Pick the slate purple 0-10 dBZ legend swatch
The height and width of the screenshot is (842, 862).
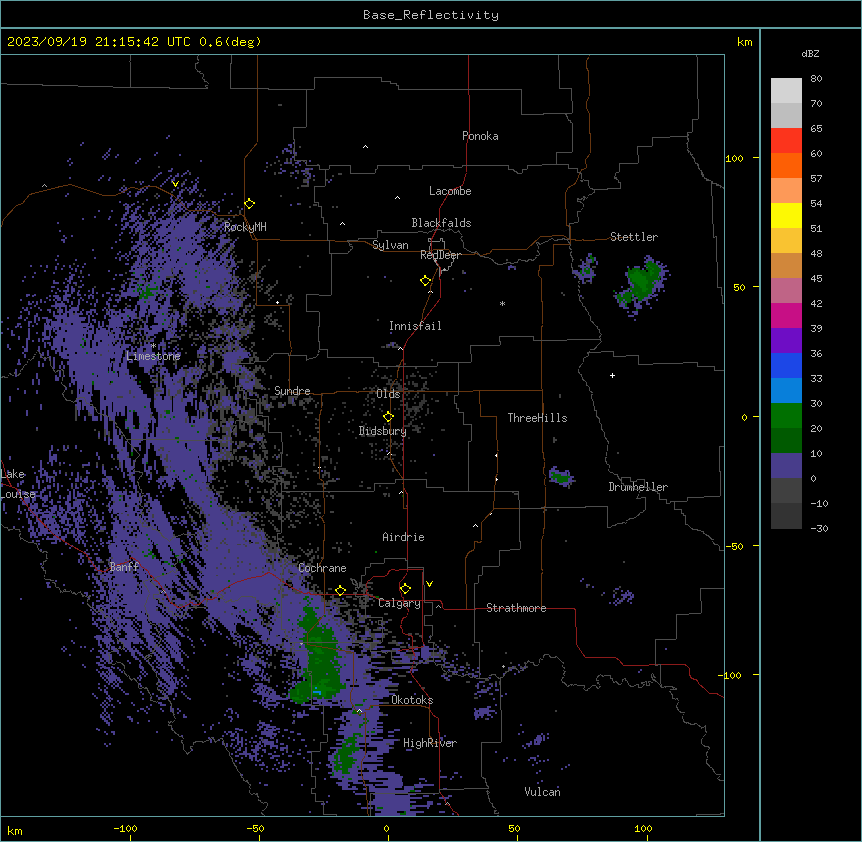coord(786,466)
